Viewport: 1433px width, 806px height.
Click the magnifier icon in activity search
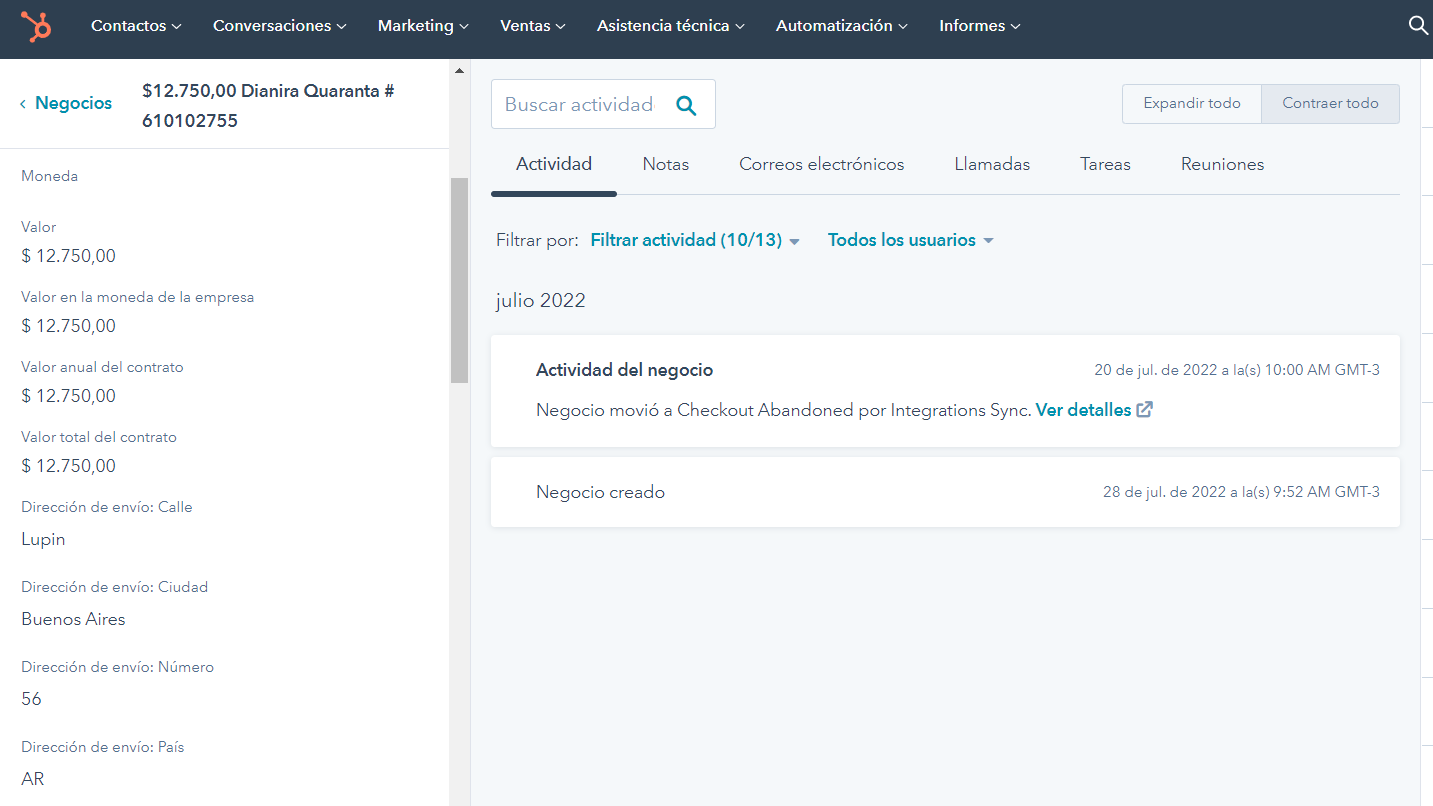[686, 105]
